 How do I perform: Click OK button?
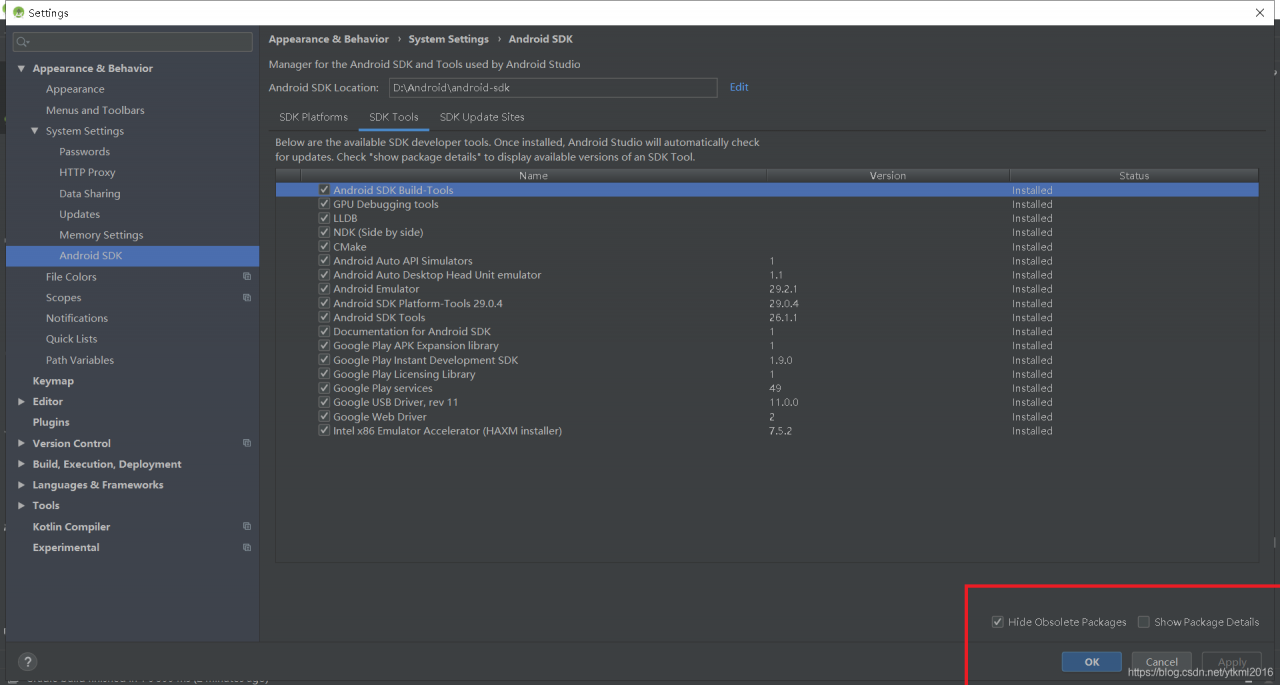(1092, 662)
